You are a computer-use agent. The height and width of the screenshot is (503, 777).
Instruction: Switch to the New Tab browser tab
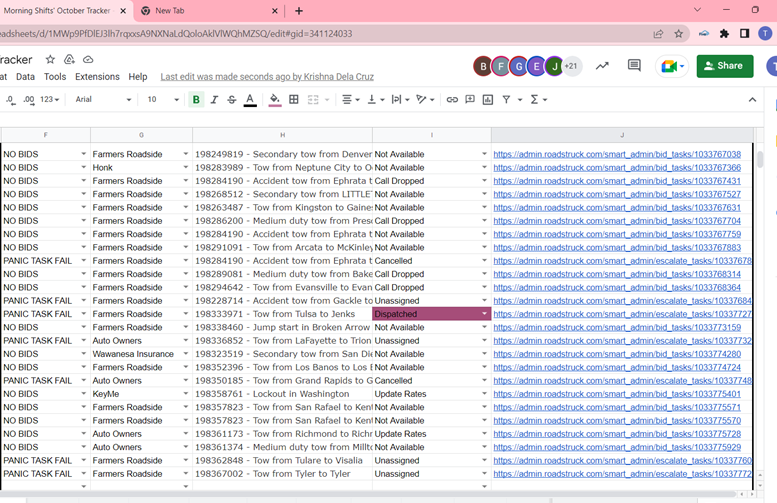[209, 11]
